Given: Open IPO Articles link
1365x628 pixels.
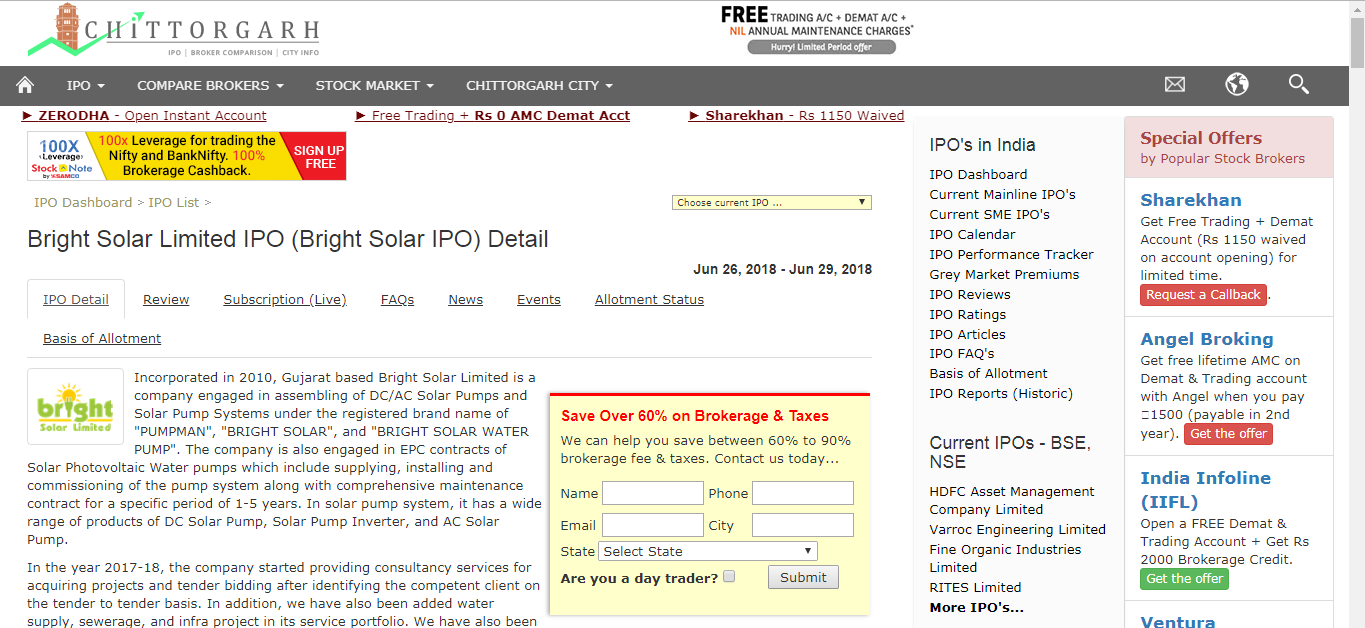Looking at the screenshot, I should click(967, 335).
